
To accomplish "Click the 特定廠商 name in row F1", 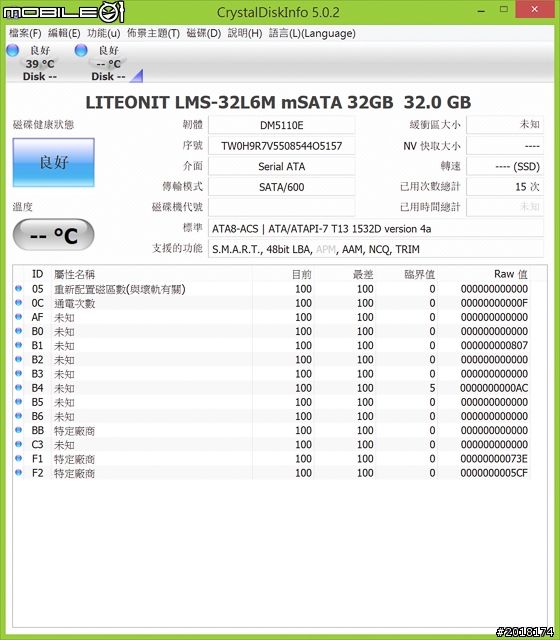I will (75, 459).
